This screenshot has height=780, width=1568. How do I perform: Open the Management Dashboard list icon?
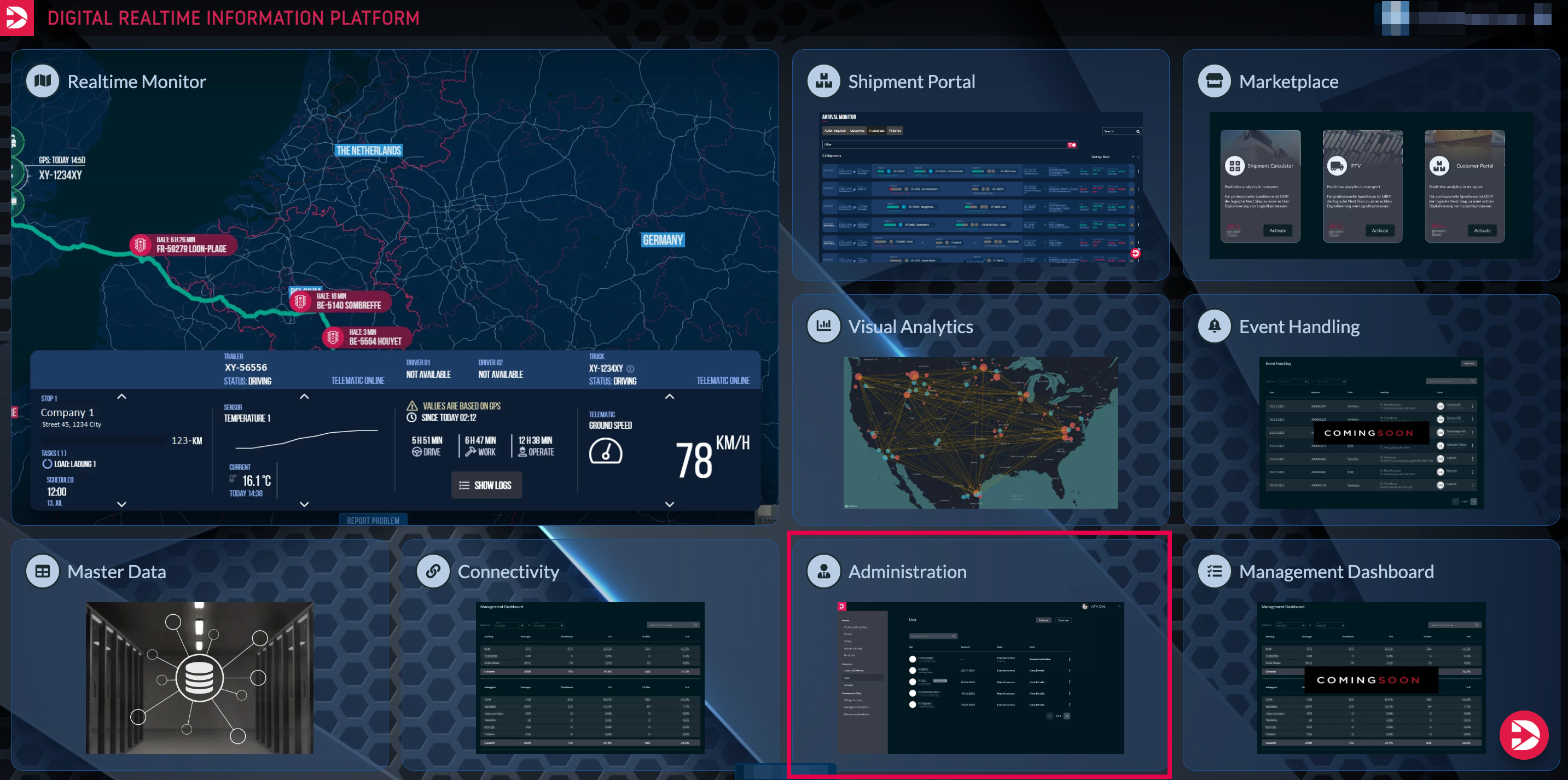tap(1213, 571)
